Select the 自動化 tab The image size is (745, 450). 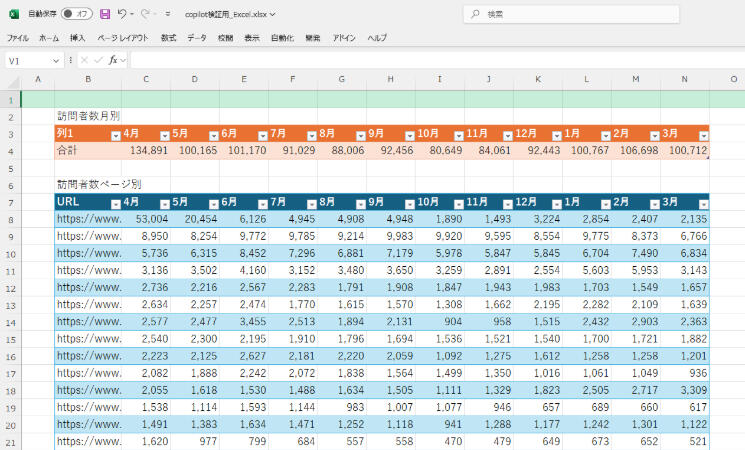point(283,38)
